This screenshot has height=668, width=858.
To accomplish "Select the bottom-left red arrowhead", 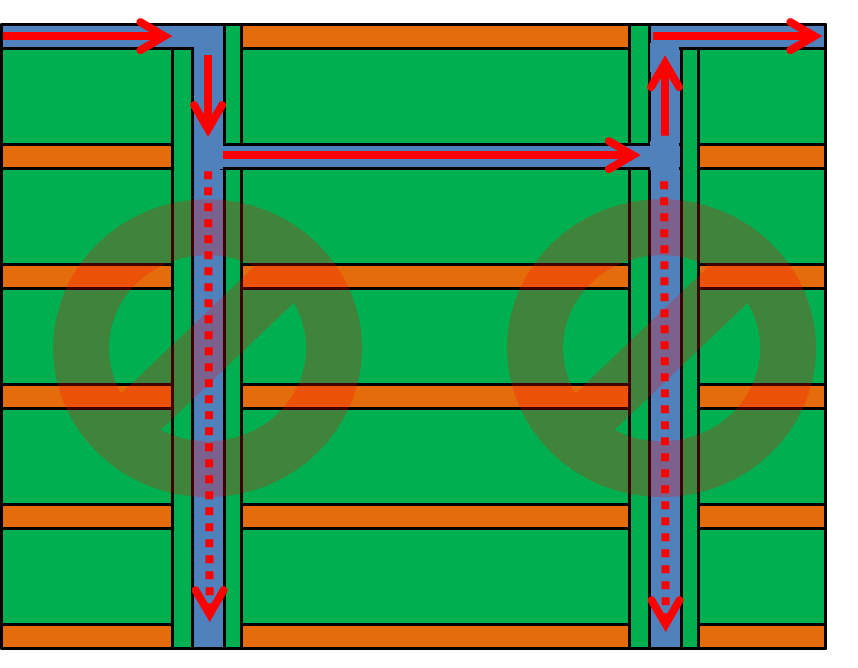I will (x=207, y=600).
